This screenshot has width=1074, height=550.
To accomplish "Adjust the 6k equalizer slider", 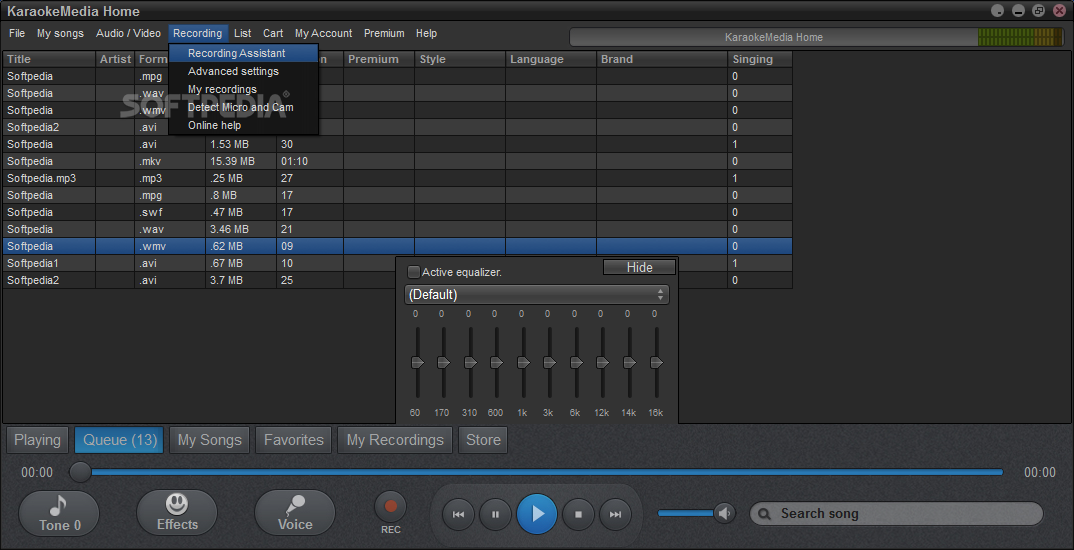I will 576,362.
